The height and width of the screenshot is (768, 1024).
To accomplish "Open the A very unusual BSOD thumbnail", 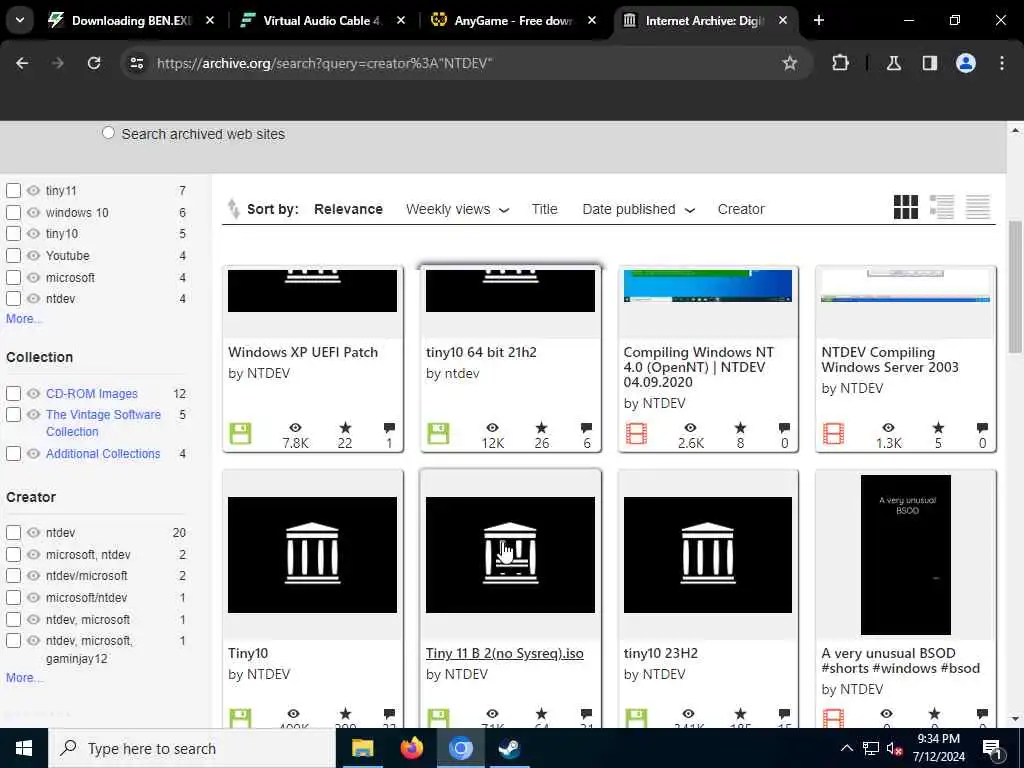I will 905,554.
